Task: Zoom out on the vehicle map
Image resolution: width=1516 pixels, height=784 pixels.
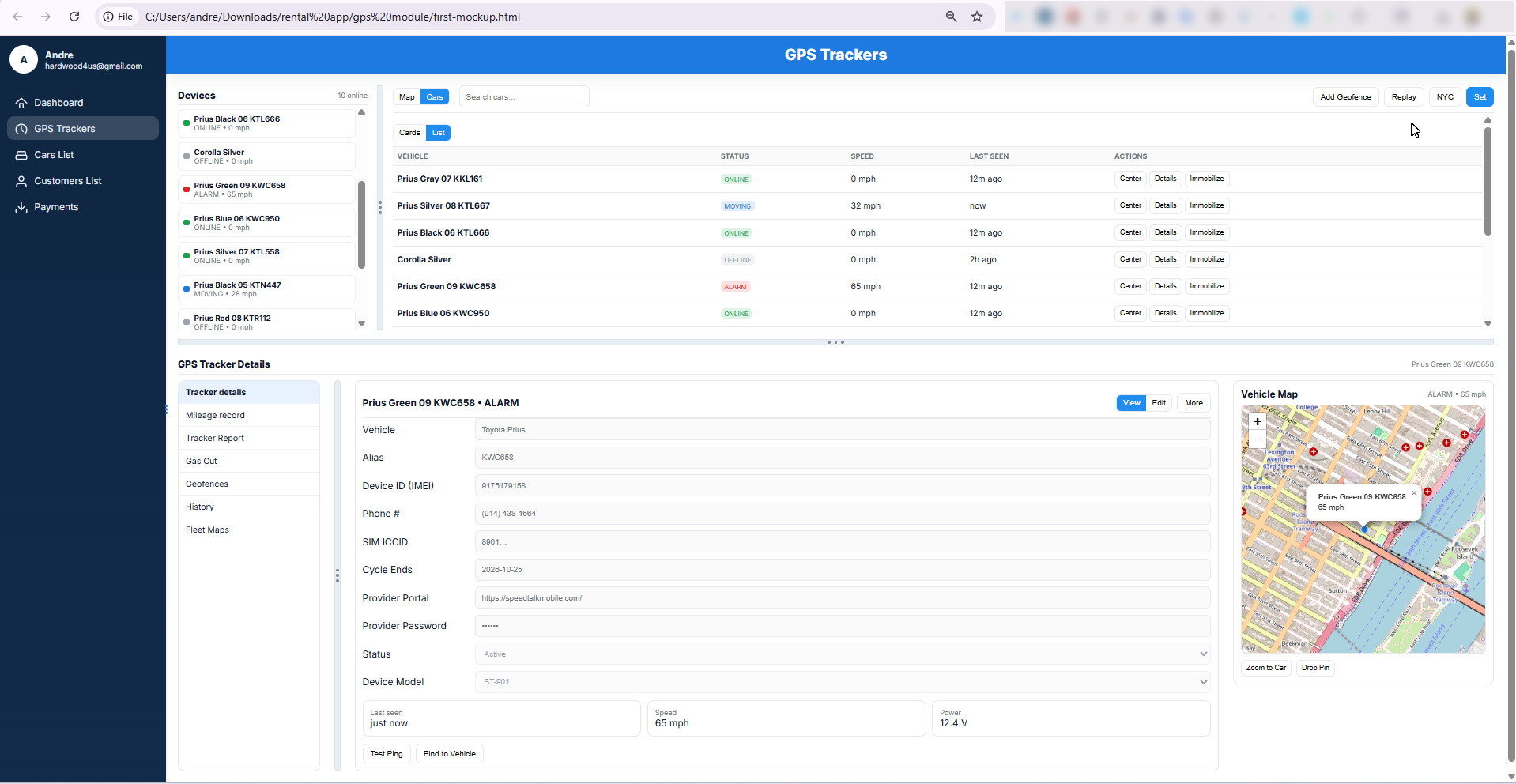Action: (1257, 439)
